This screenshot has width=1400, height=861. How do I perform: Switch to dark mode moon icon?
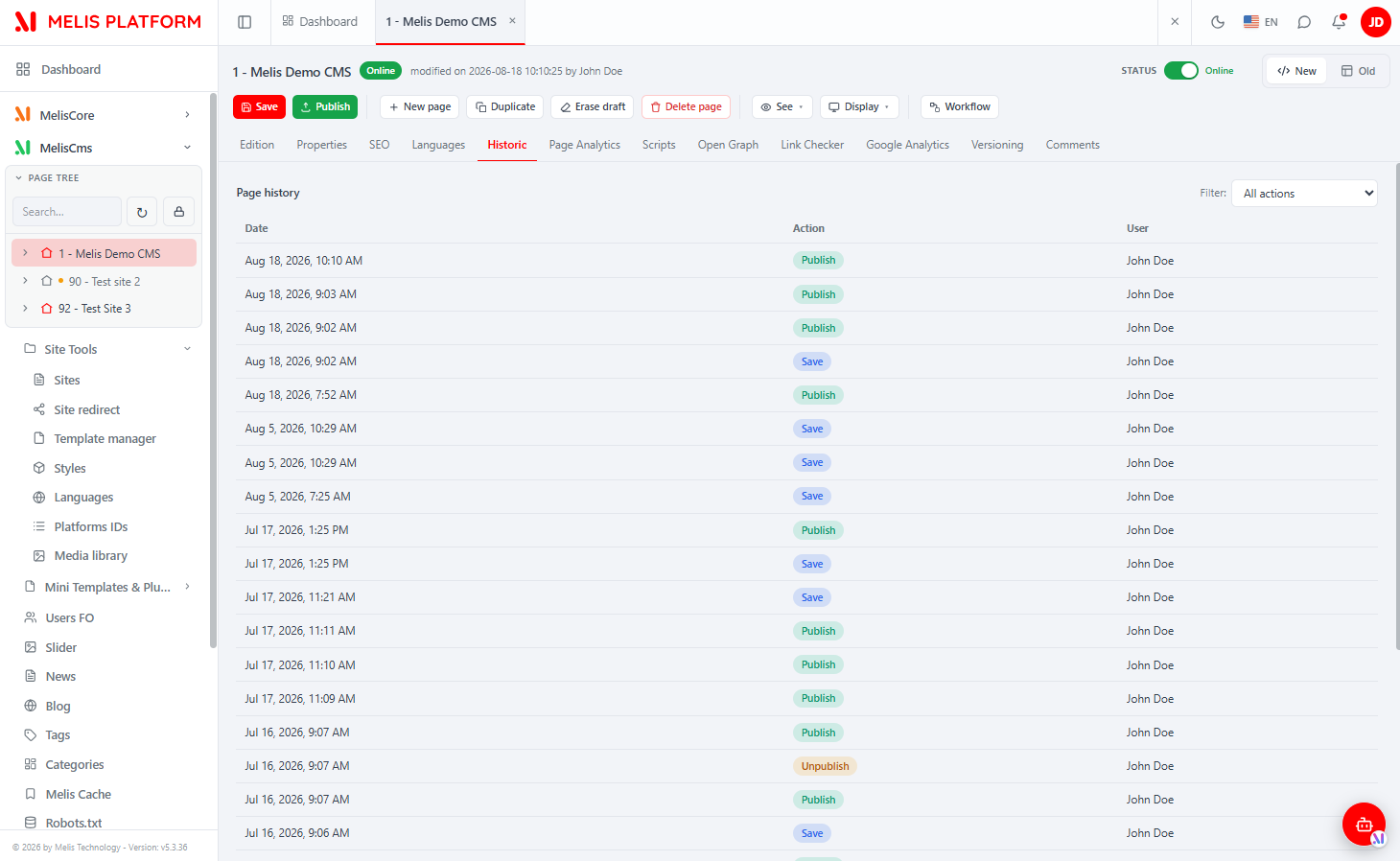coord(1218,22)
